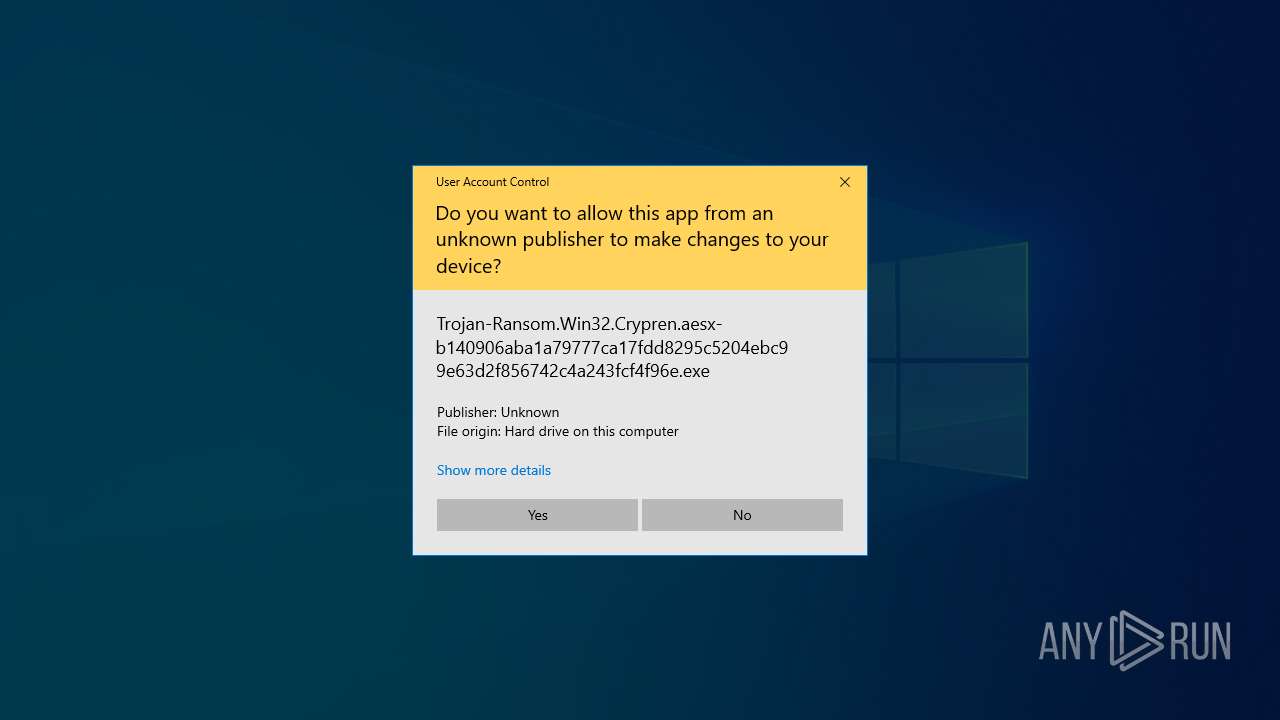The height and width of the screenshot is (720, 1280).
Task: Click the Publisher: Unknown text
Action: (498, 412)
